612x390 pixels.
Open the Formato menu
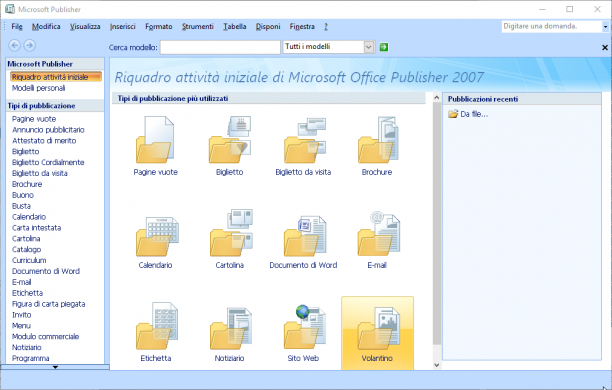click(x=158, y=27)
